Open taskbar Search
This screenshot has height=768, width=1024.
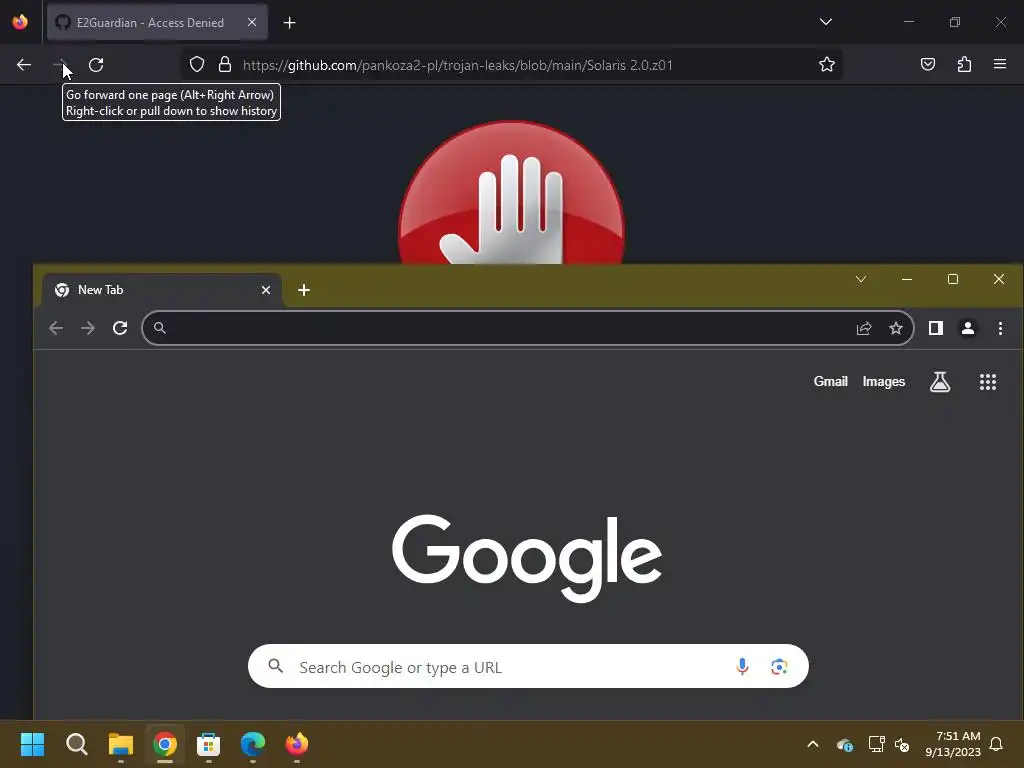pyautogui.click(x=76, y=744)
